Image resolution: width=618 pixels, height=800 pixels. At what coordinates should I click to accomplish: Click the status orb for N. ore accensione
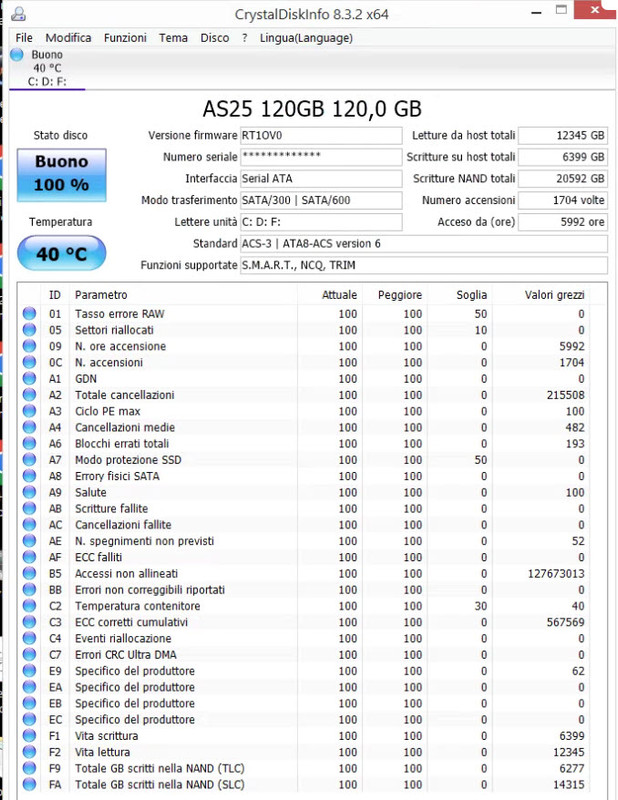tap(29, 346)
